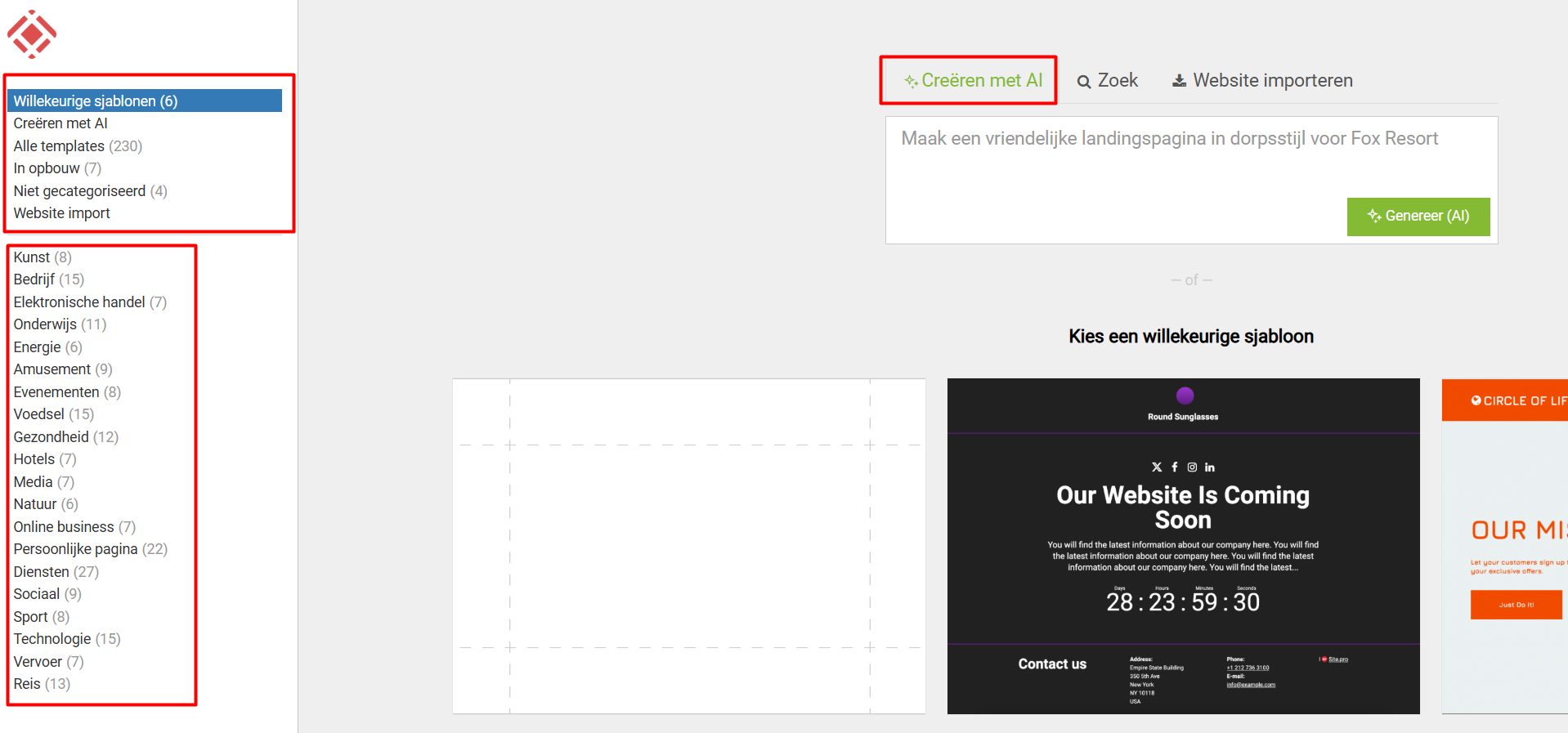This screenshot has width=1568, height=733.
Task: Choose the Website import sidebar item
Action: coord(62,213)
